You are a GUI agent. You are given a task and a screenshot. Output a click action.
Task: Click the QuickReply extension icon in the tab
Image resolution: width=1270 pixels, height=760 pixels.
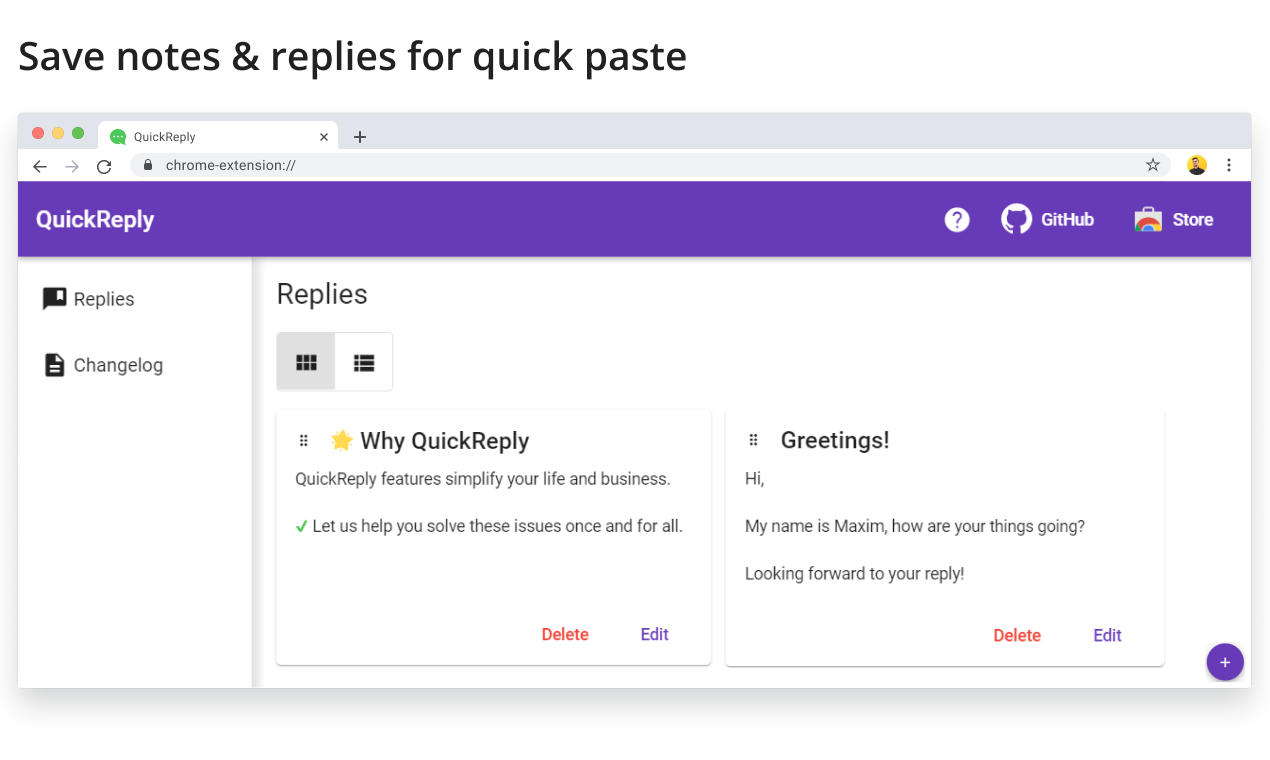pos(119,136)
